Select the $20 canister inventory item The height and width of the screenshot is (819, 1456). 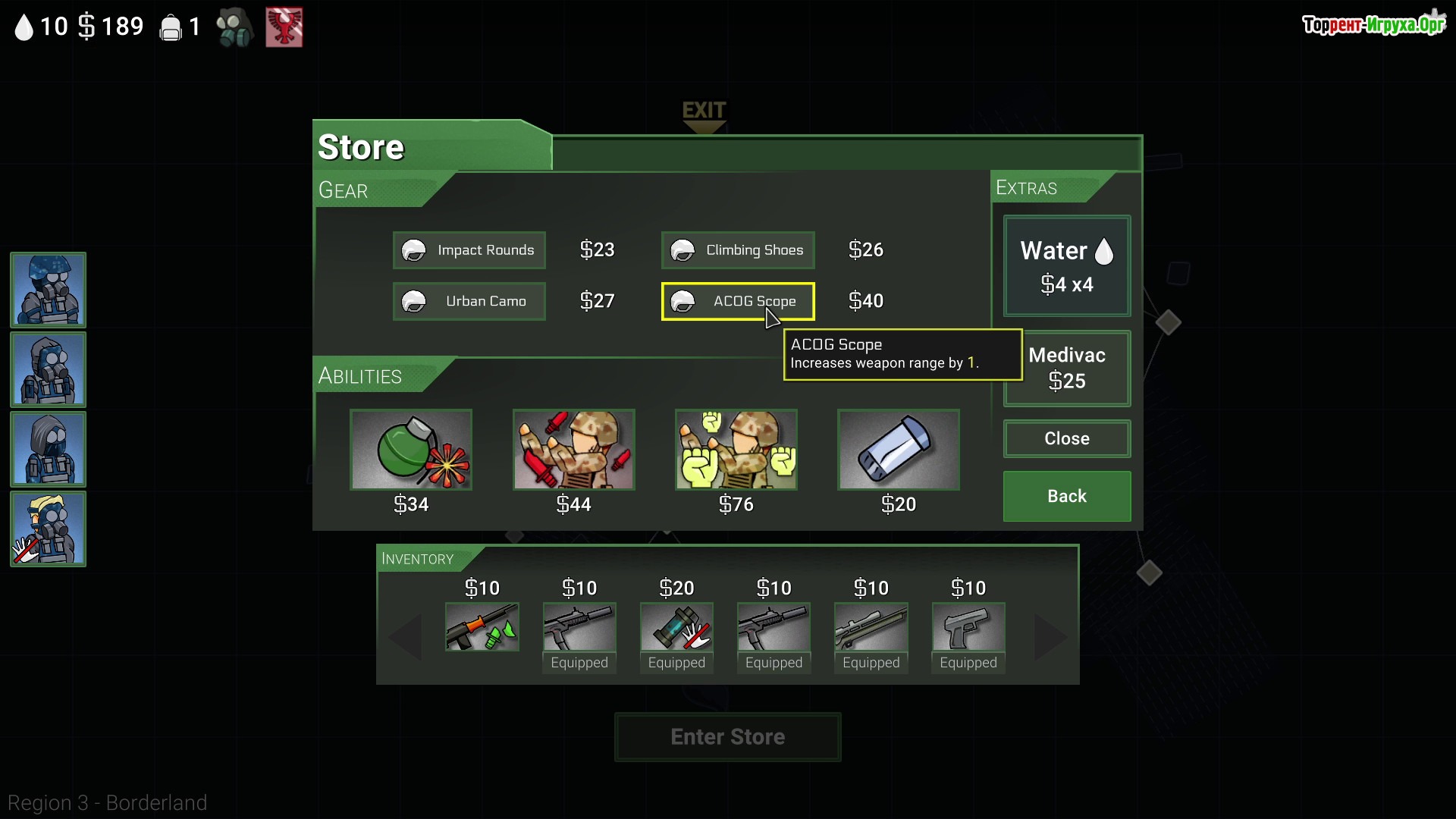[x=676, y=627]
